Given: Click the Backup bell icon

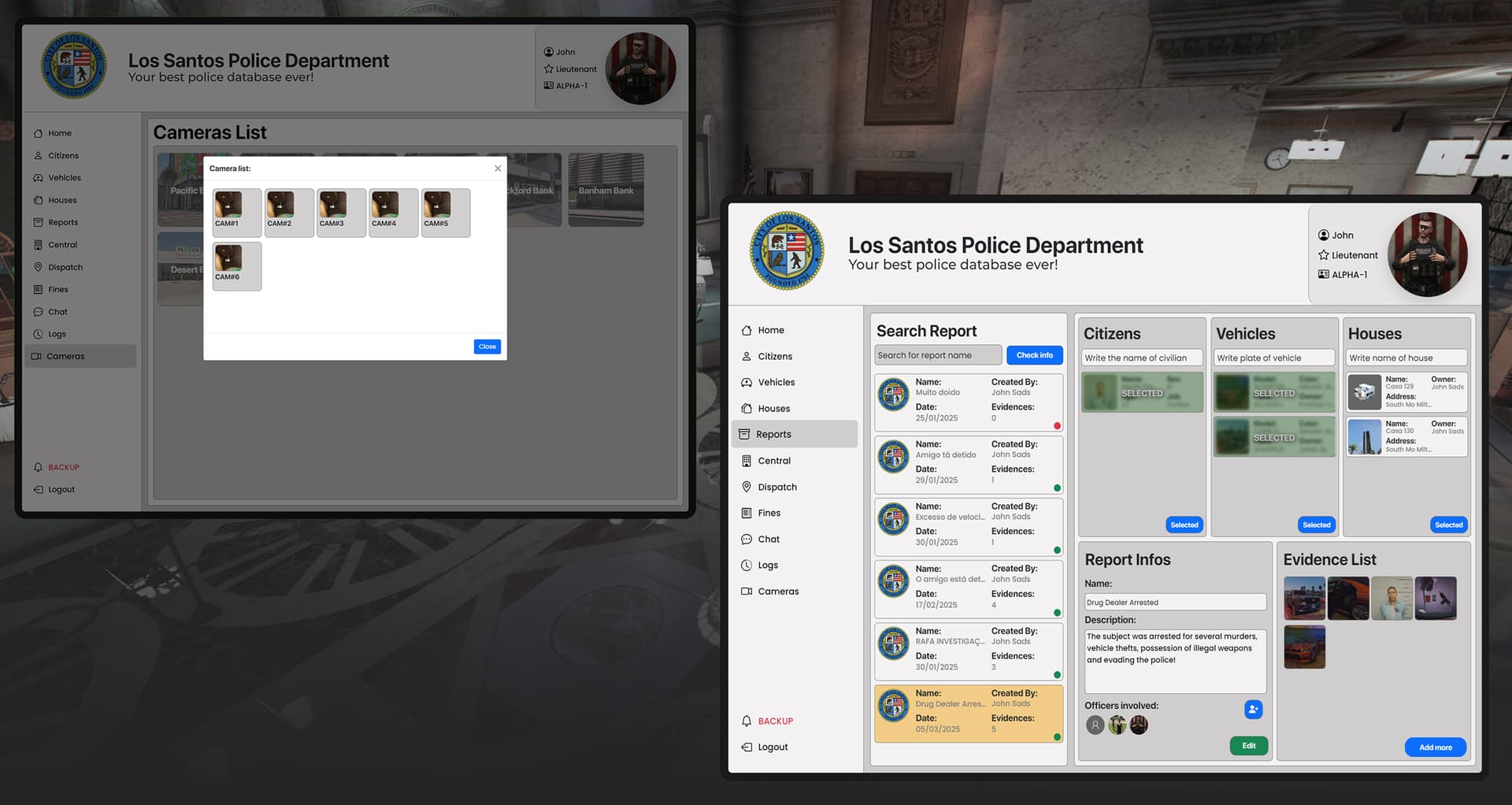Looking at the screenshot, I should pyautogui.click(x=747, y=721).
